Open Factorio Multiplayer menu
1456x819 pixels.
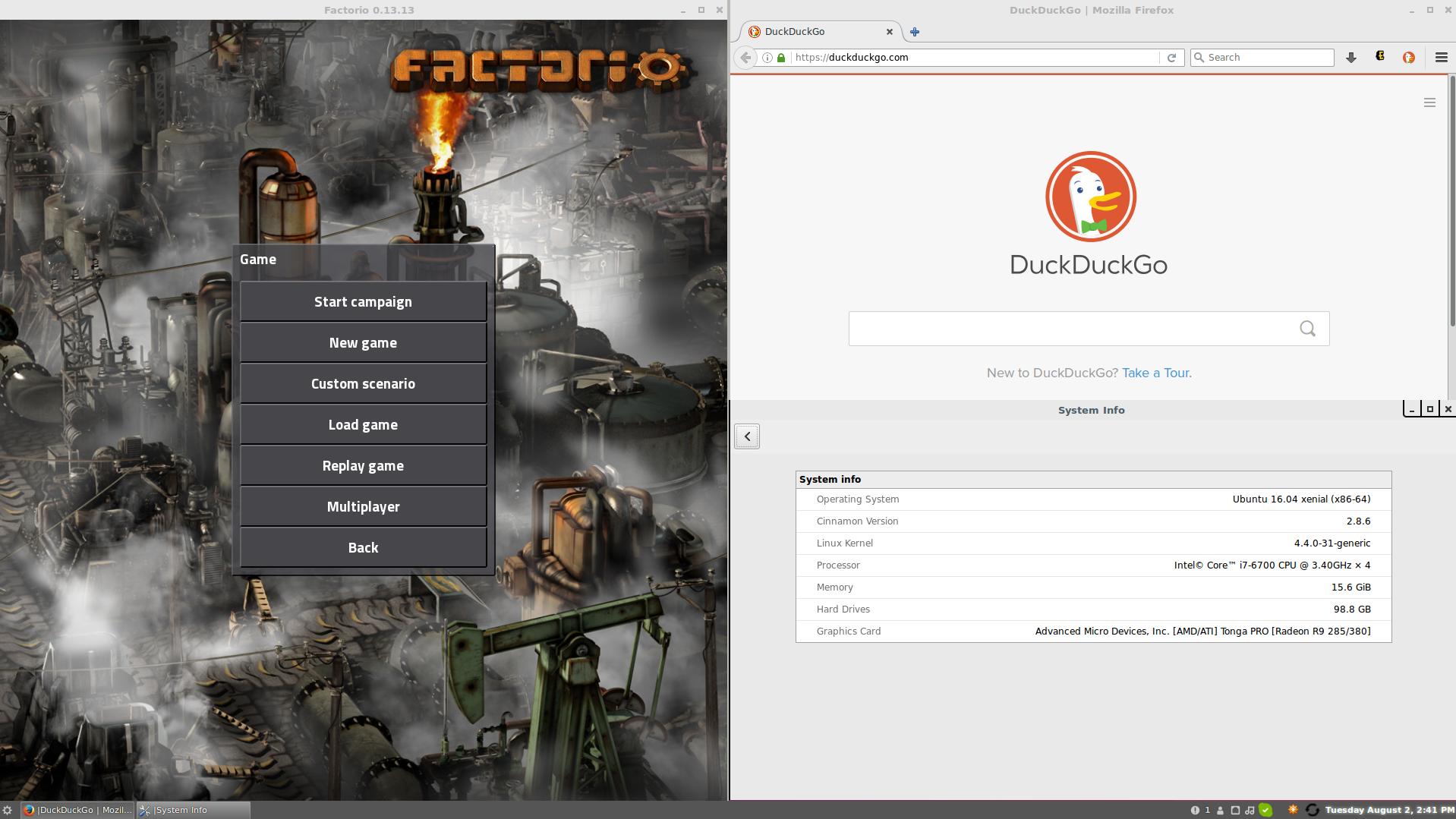[363, 506]
